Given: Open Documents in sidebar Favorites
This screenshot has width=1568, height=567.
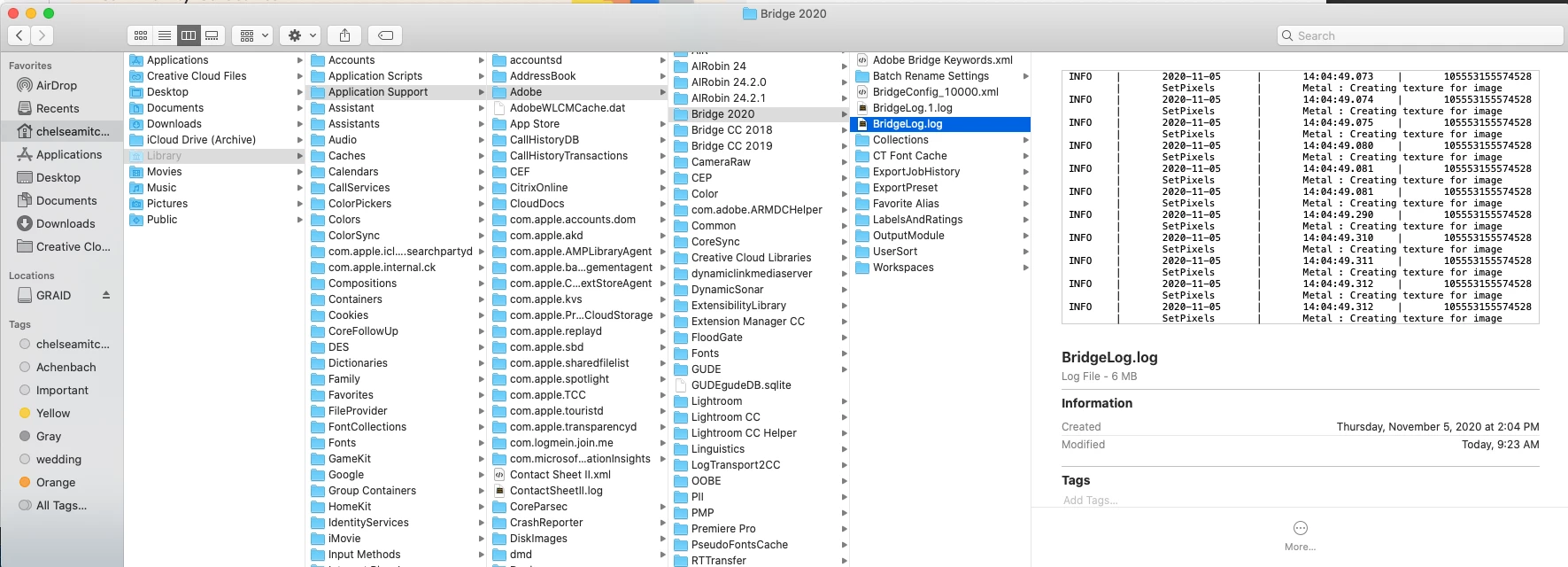Looking at the screenshot, I should [66, 200].
